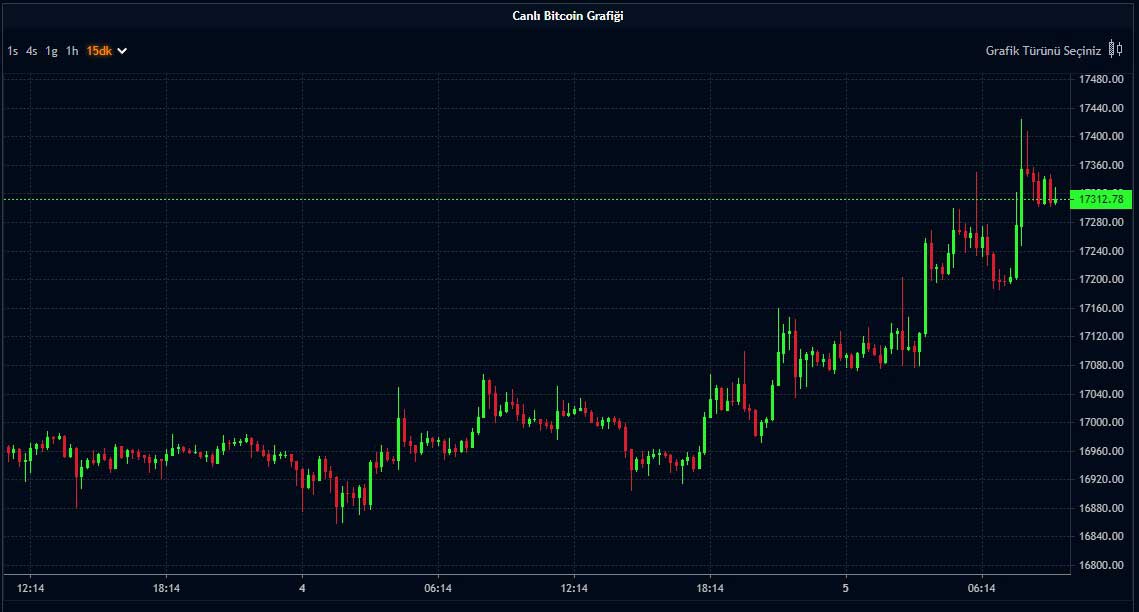Click the first 06:14 time axis label
The image size is (1139, 612).
click(x=438, y=589)
